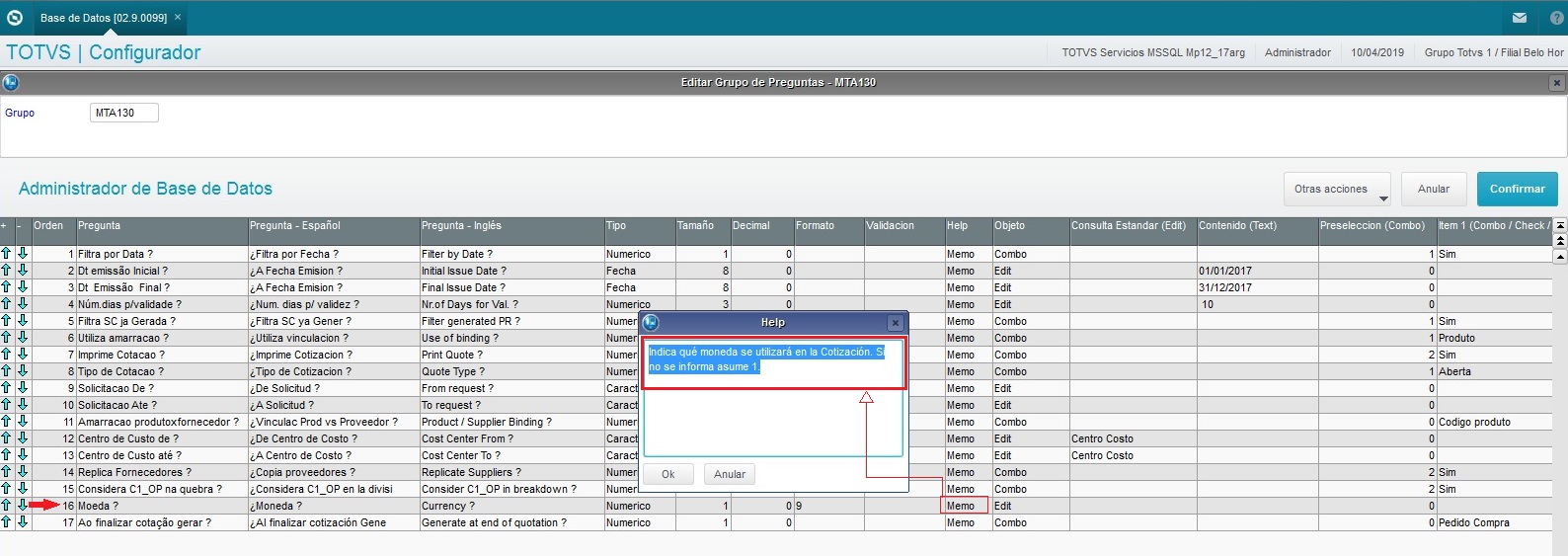Close the Base de Datos tab

pos(178,18)
